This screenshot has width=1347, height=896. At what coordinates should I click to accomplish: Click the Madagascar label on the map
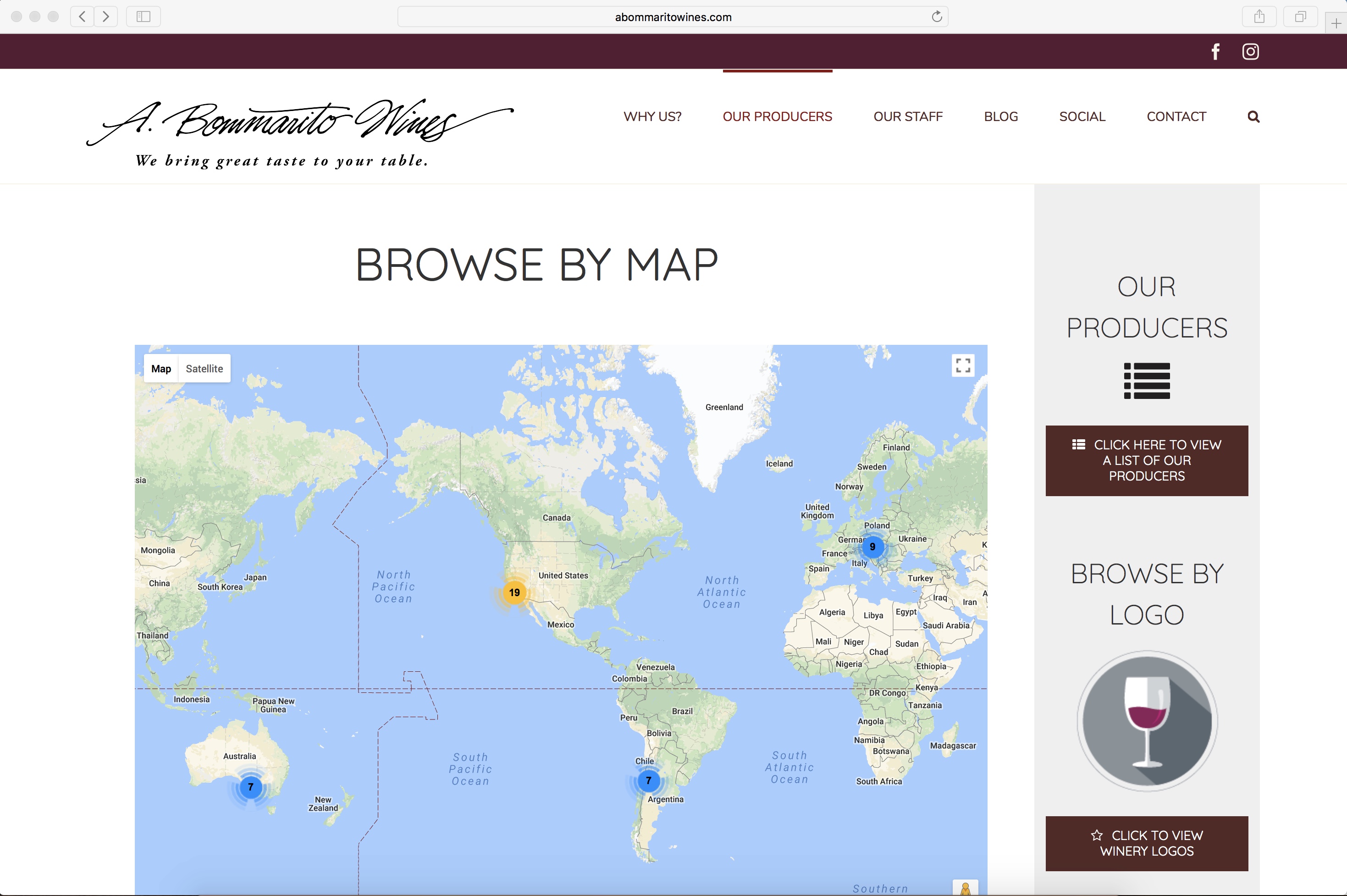[x=953, y=746]
